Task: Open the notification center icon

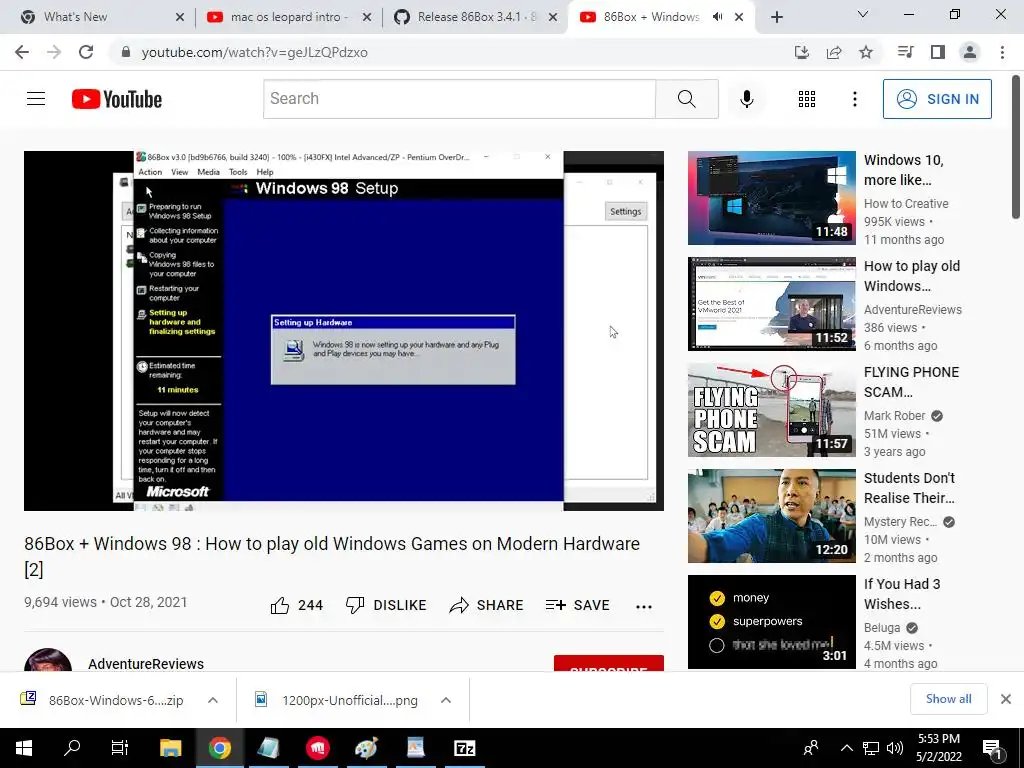Action: (993, 748)
